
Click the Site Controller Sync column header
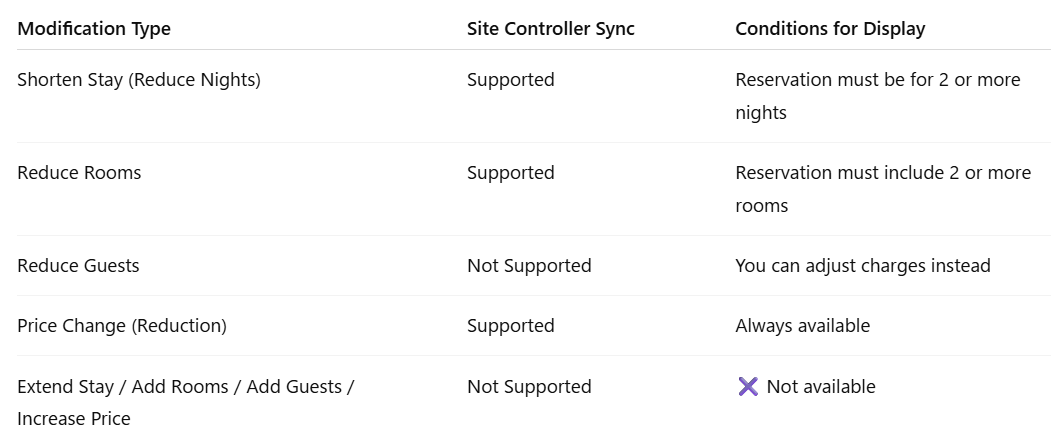click(551, 29)
